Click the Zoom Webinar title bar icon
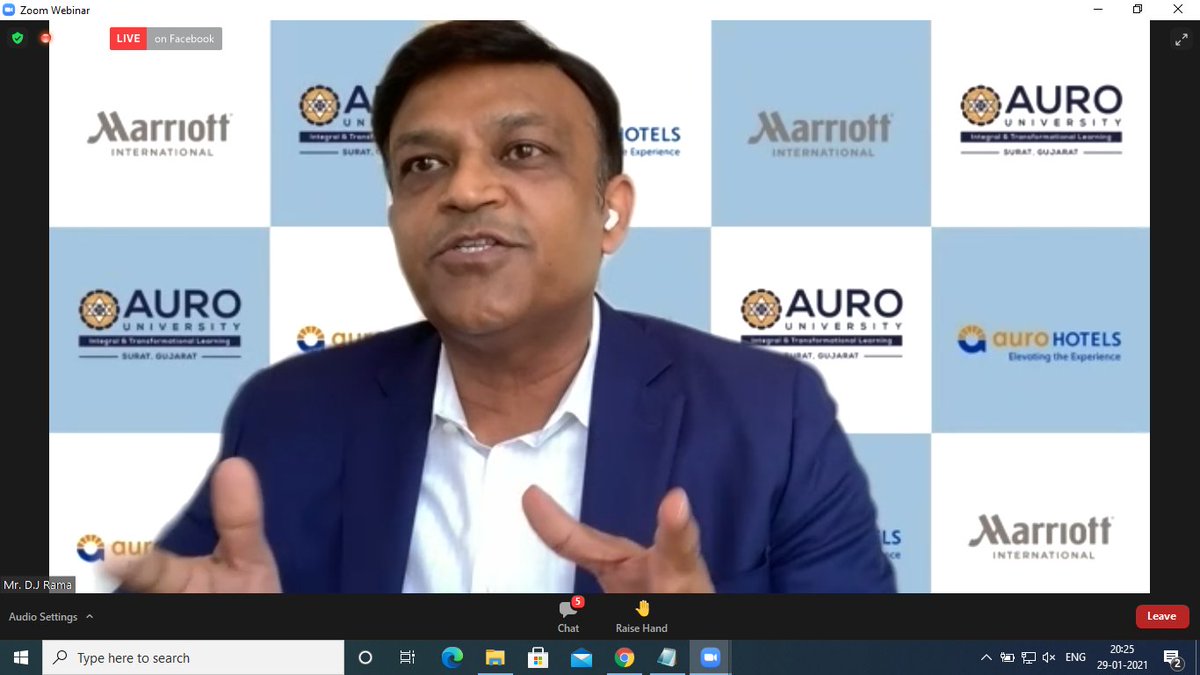The width and height of the screenshot is (1200, 675). coord(9,10)
